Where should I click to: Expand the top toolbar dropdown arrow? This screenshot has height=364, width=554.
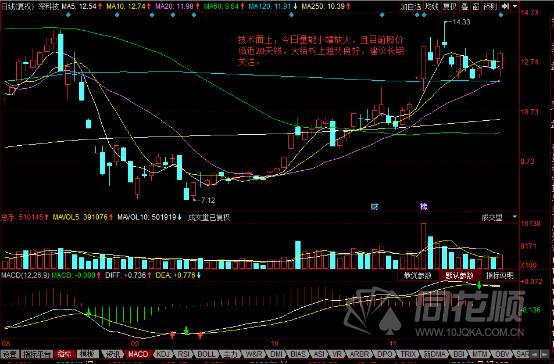[x=515, y=6]
